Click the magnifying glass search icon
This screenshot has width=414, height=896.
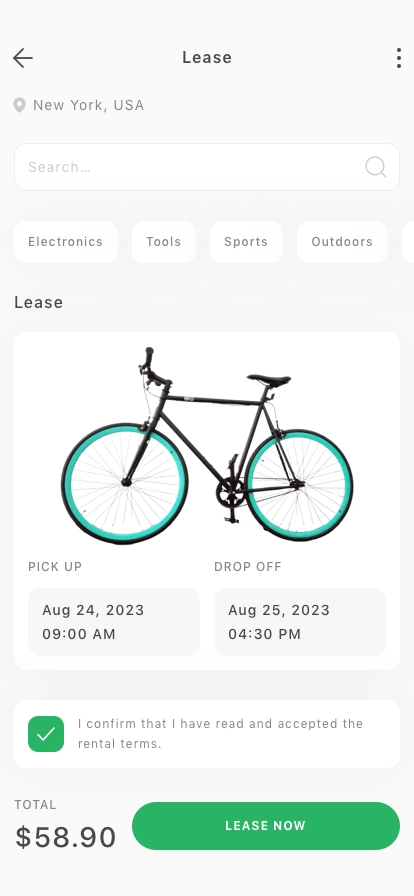click(x=376, y=167)
